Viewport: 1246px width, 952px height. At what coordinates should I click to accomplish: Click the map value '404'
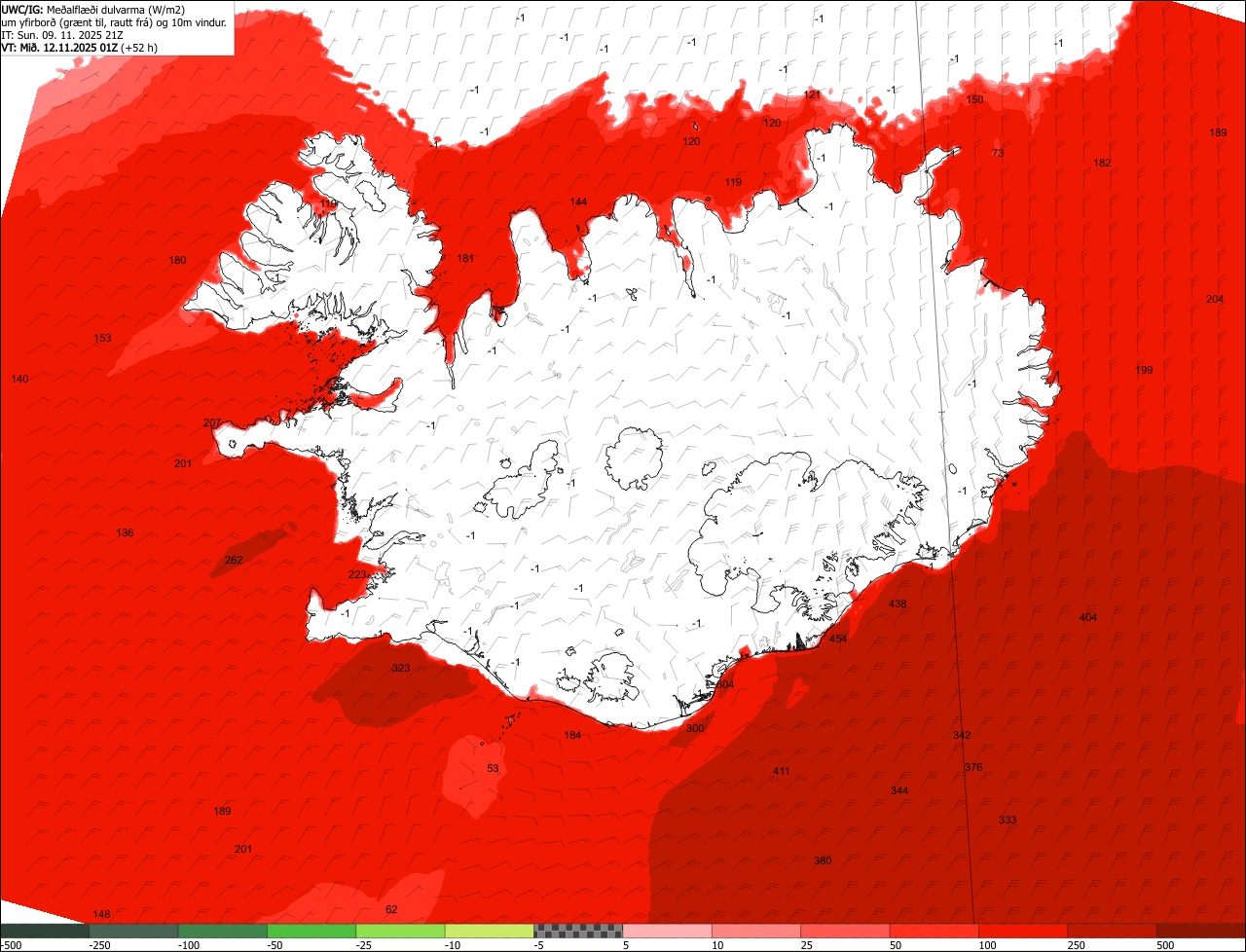pos(1088,617)
